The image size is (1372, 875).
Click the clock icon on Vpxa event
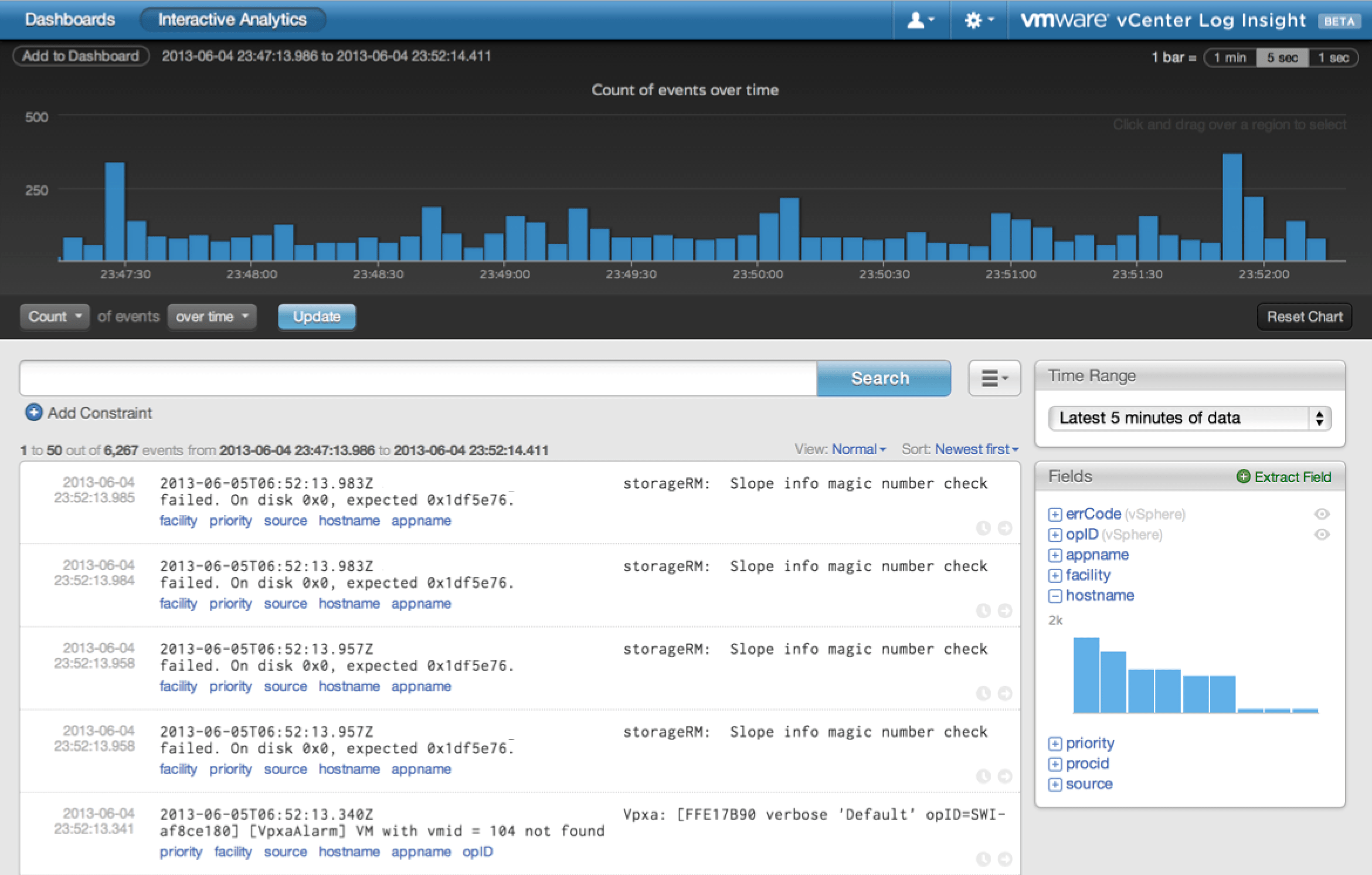click(x=983, y=859)
